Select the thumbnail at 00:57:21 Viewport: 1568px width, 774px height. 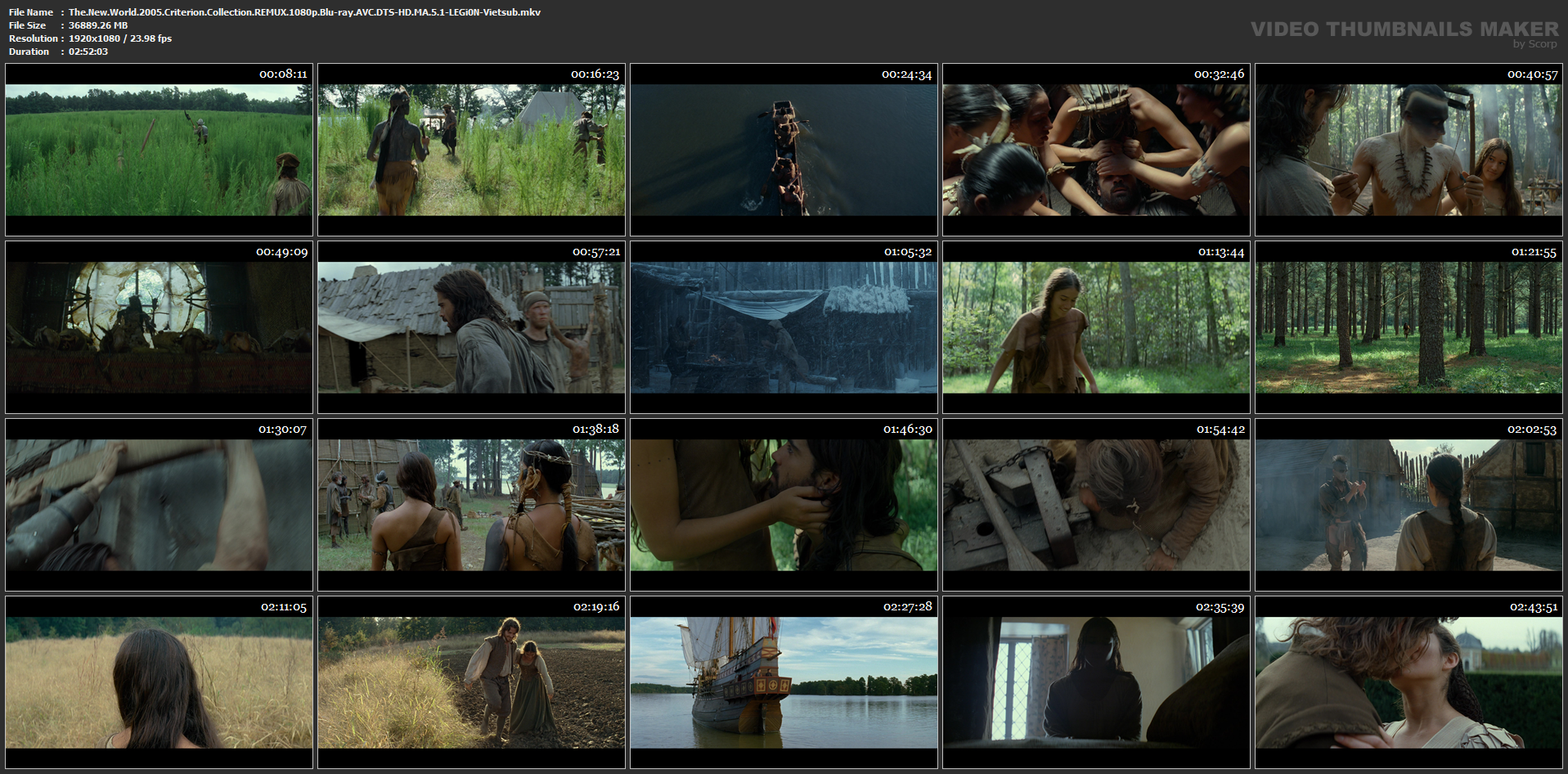pyautogui.click(x=471, y=327)
